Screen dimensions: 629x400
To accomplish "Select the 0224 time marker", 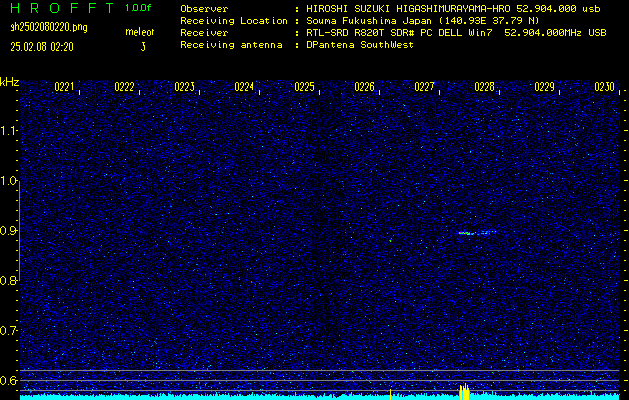I will click(x=244, y=87).
